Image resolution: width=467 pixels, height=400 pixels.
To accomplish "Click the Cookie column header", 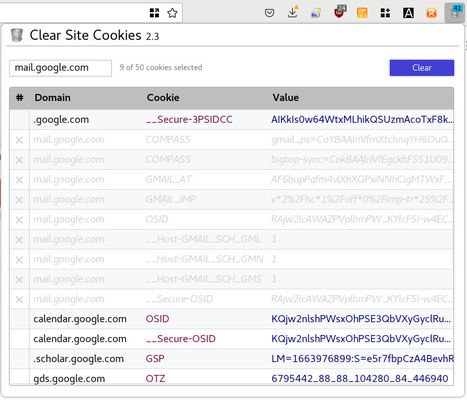I will 163,98.
